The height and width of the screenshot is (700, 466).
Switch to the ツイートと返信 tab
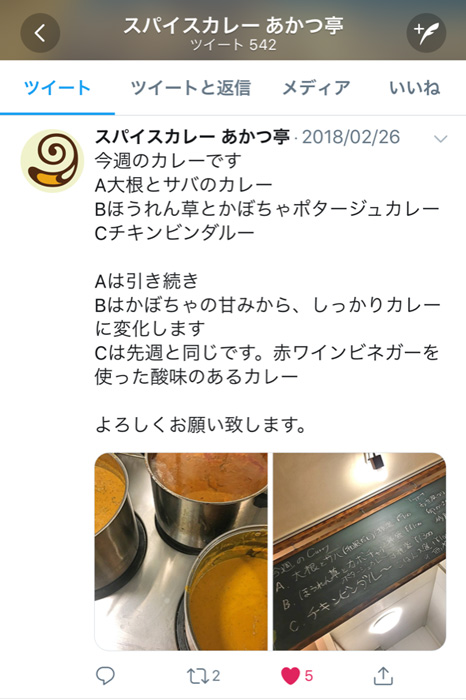[191, 88]
